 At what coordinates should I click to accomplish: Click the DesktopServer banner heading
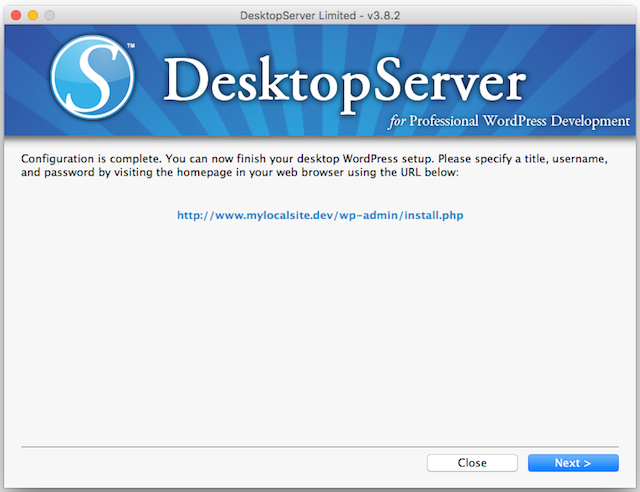point(345,84)
